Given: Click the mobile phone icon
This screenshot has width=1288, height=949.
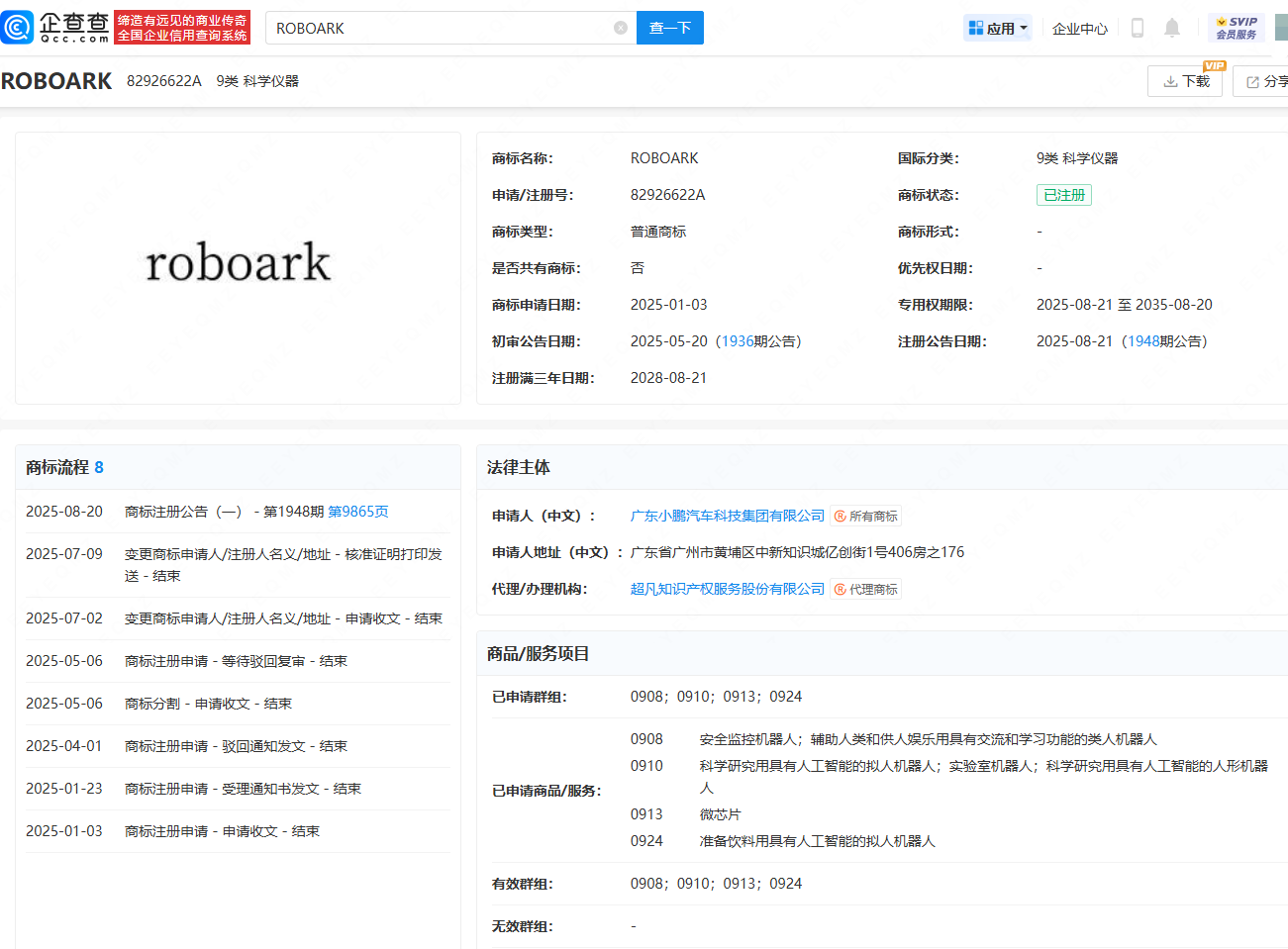Looking at the screenshot, I should click(1138, 28).
